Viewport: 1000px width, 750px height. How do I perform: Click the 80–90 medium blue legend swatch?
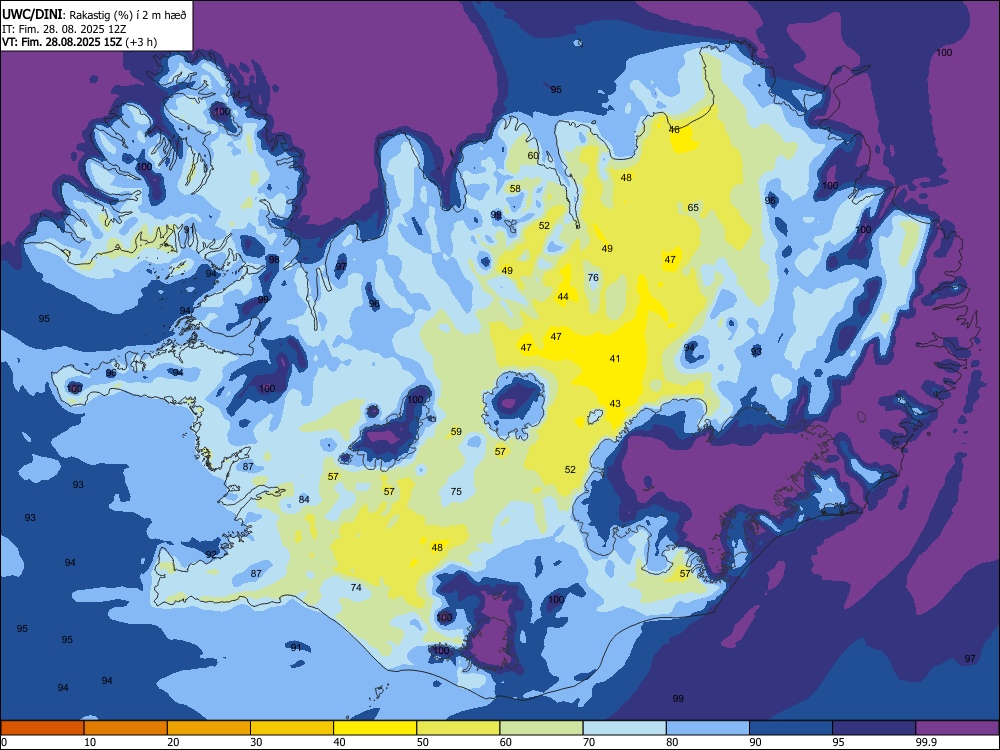708,728
